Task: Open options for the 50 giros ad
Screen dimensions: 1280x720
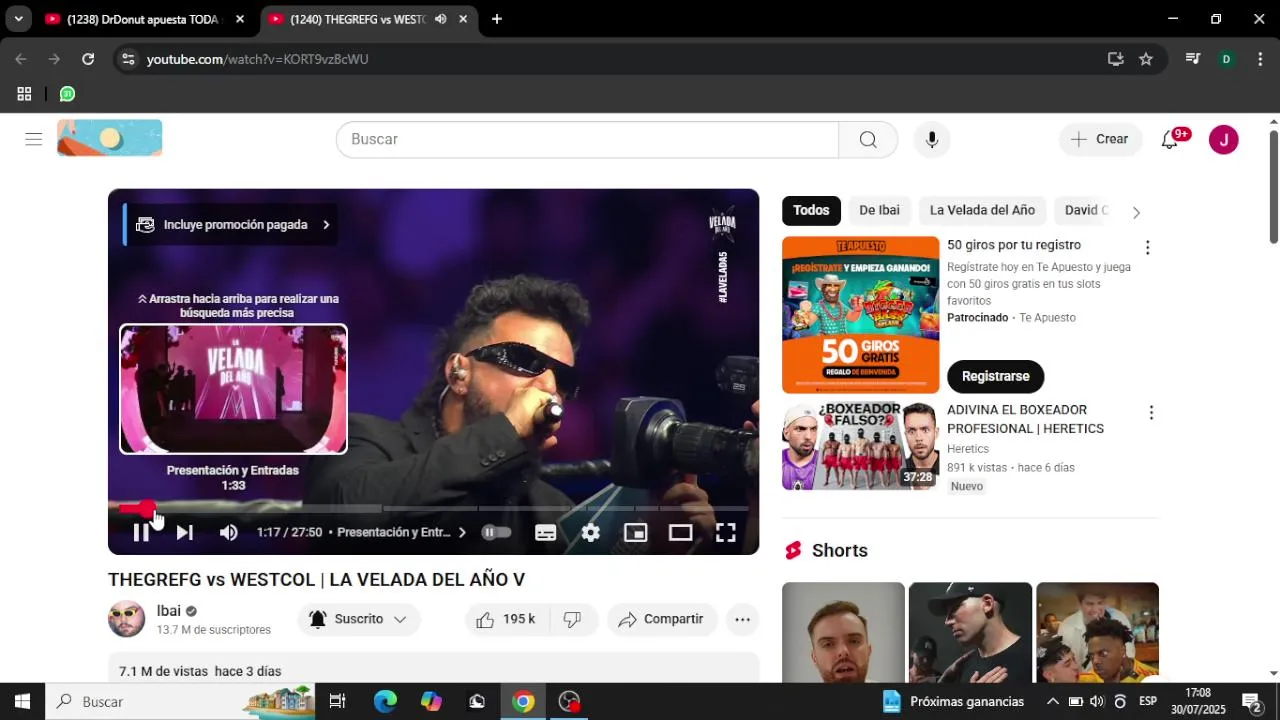Action: coord(1147,247)
